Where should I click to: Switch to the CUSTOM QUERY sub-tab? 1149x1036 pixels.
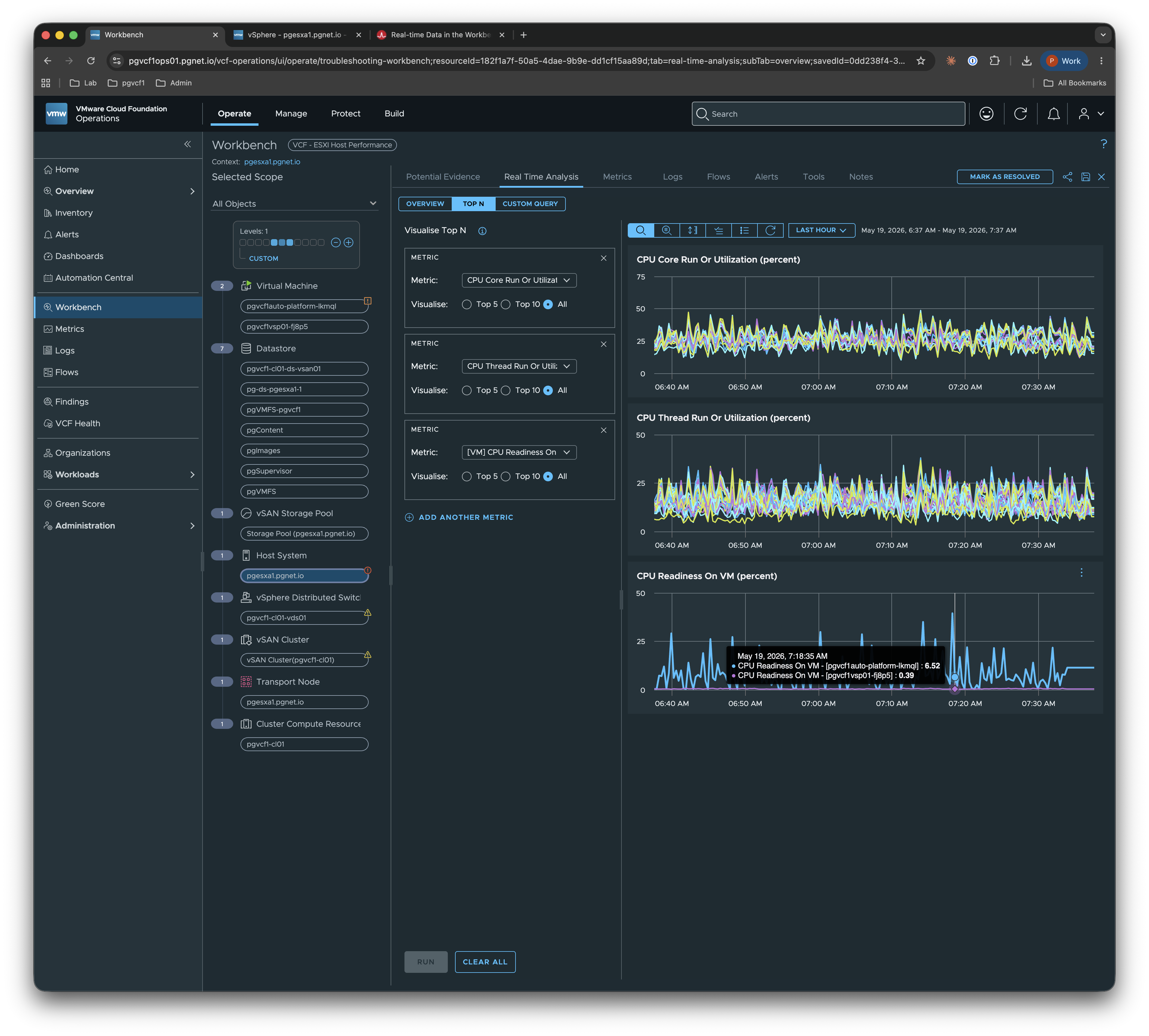(530, 204)
